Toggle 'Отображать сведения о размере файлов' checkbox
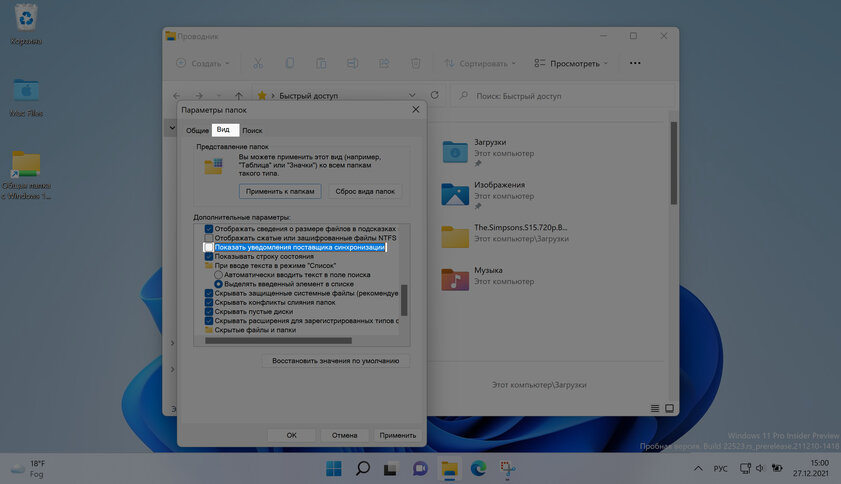841x484 pixels. (209, 229)
